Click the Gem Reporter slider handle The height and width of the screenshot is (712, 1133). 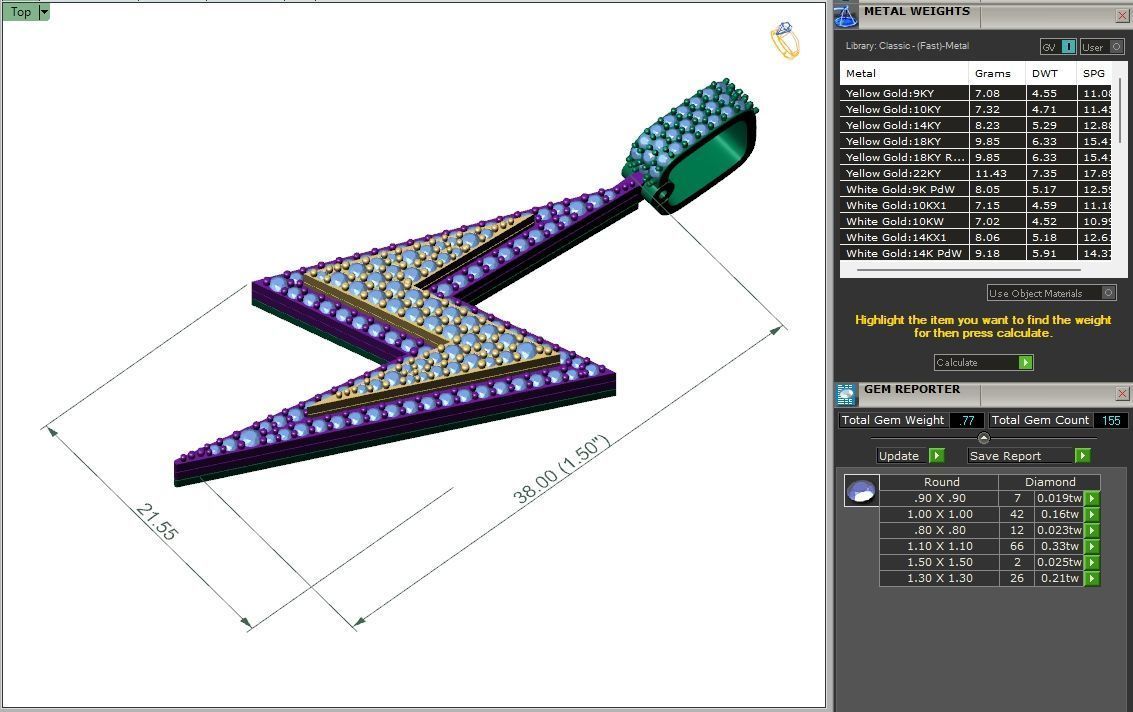(x=983, y=438)
